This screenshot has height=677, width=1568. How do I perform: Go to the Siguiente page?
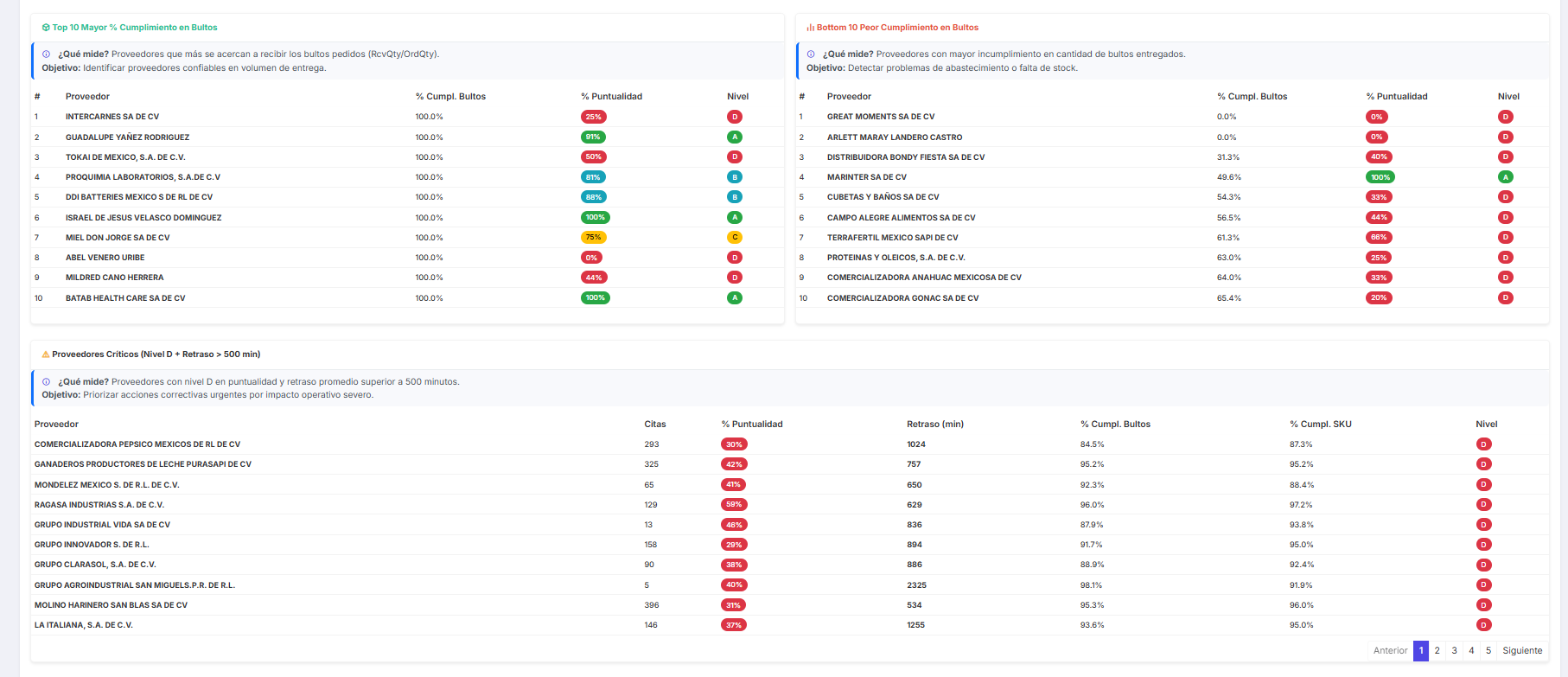click(1522, 651)
